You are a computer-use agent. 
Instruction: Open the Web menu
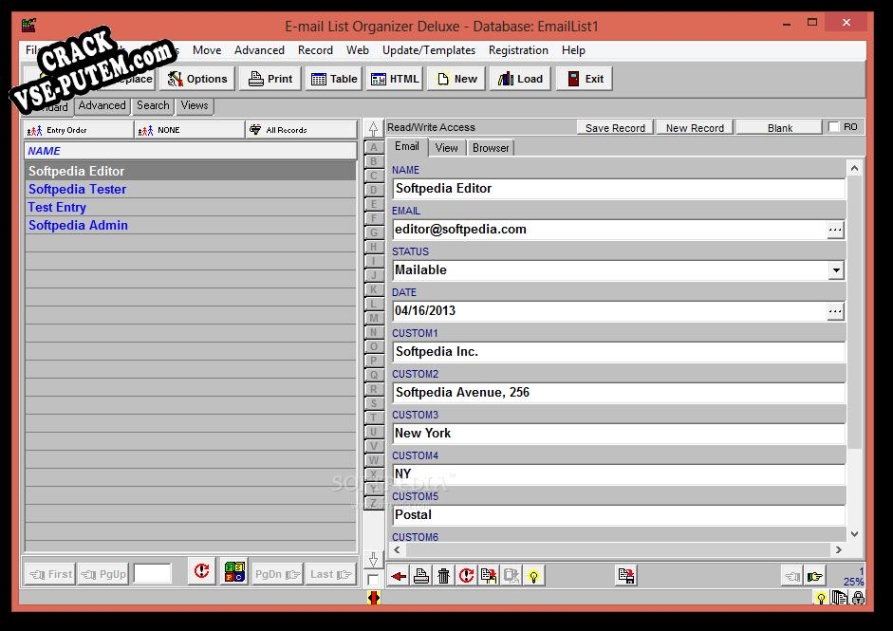(x=357, y=50)
